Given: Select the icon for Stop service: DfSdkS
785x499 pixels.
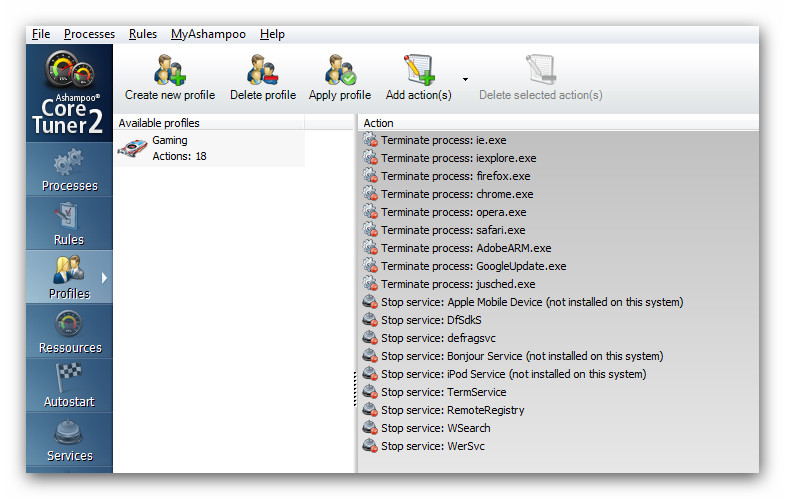Looking at the screenshot, I should pyautogui.click(x=370, y=320).
